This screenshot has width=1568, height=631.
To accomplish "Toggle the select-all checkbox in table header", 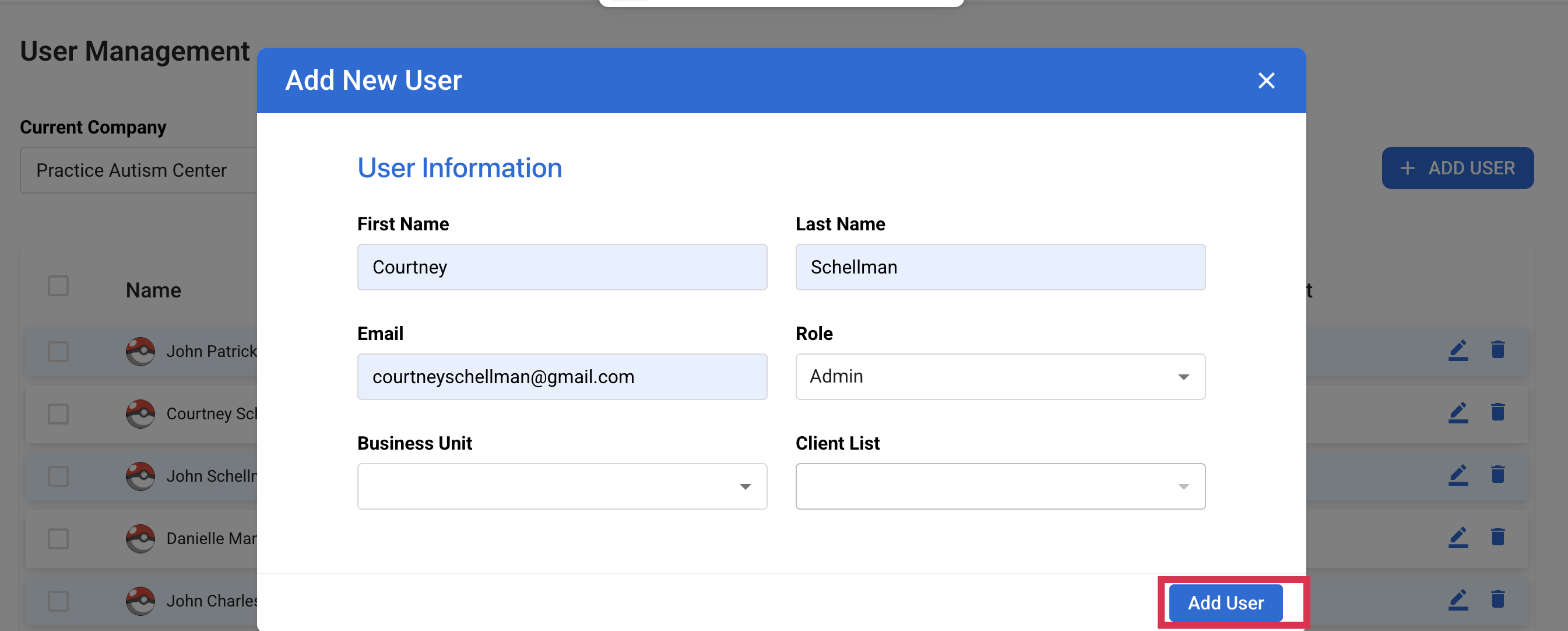I will point(57,285).
